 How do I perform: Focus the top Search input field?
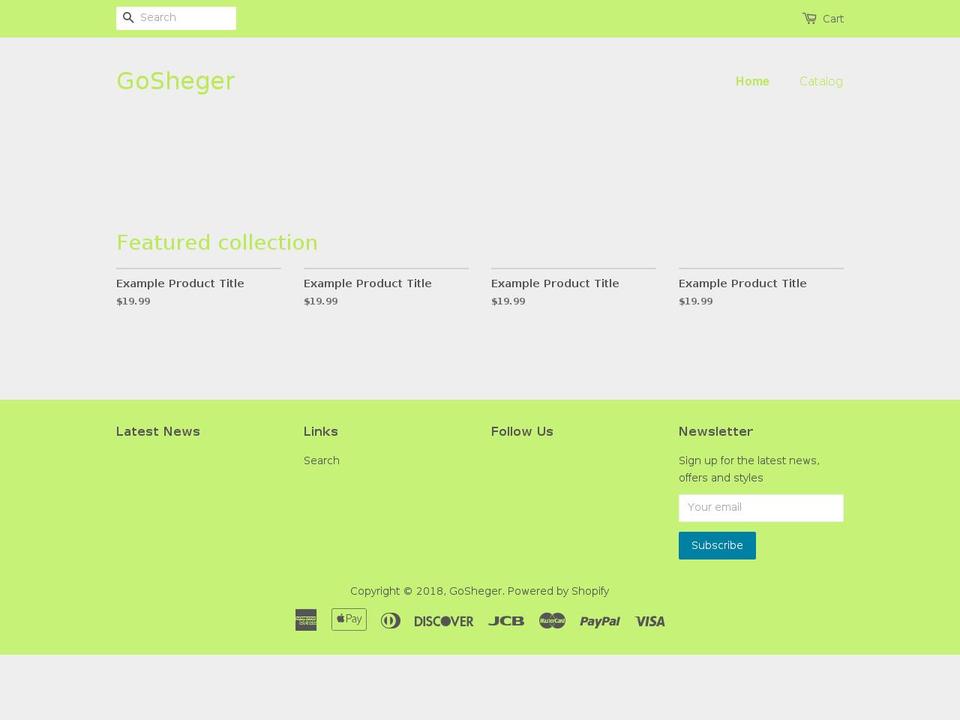click(x=176, y=18)
